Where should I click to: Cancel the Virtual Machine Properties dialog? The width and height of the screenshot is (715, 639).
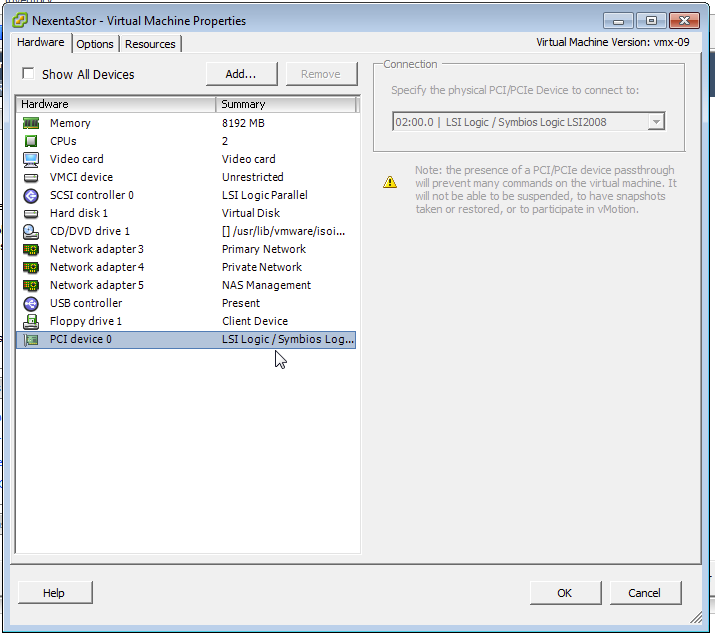(x=644, y=593)
